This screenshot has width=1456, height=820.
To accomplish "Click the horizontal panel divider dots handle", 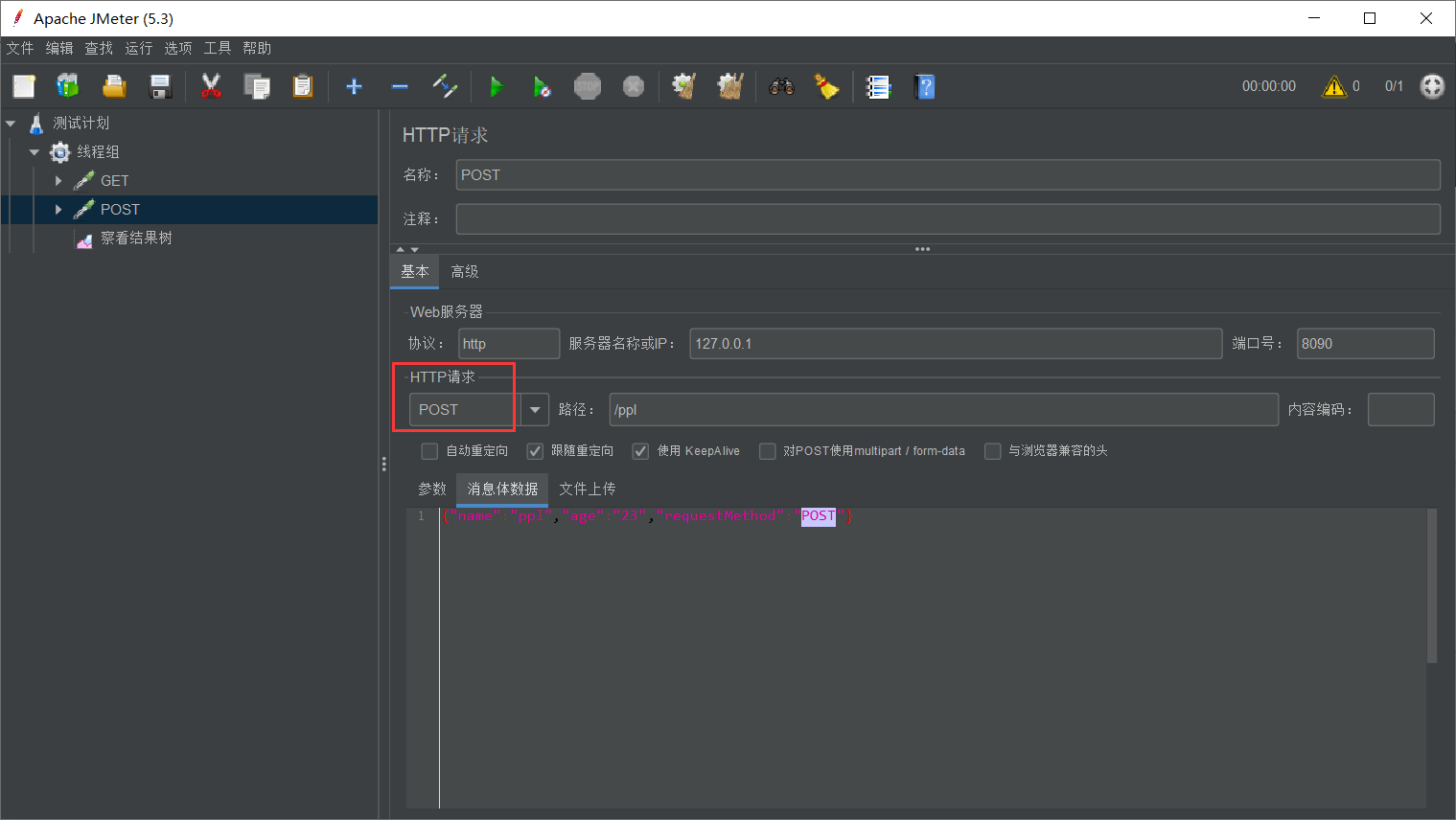I will point(922,249).
